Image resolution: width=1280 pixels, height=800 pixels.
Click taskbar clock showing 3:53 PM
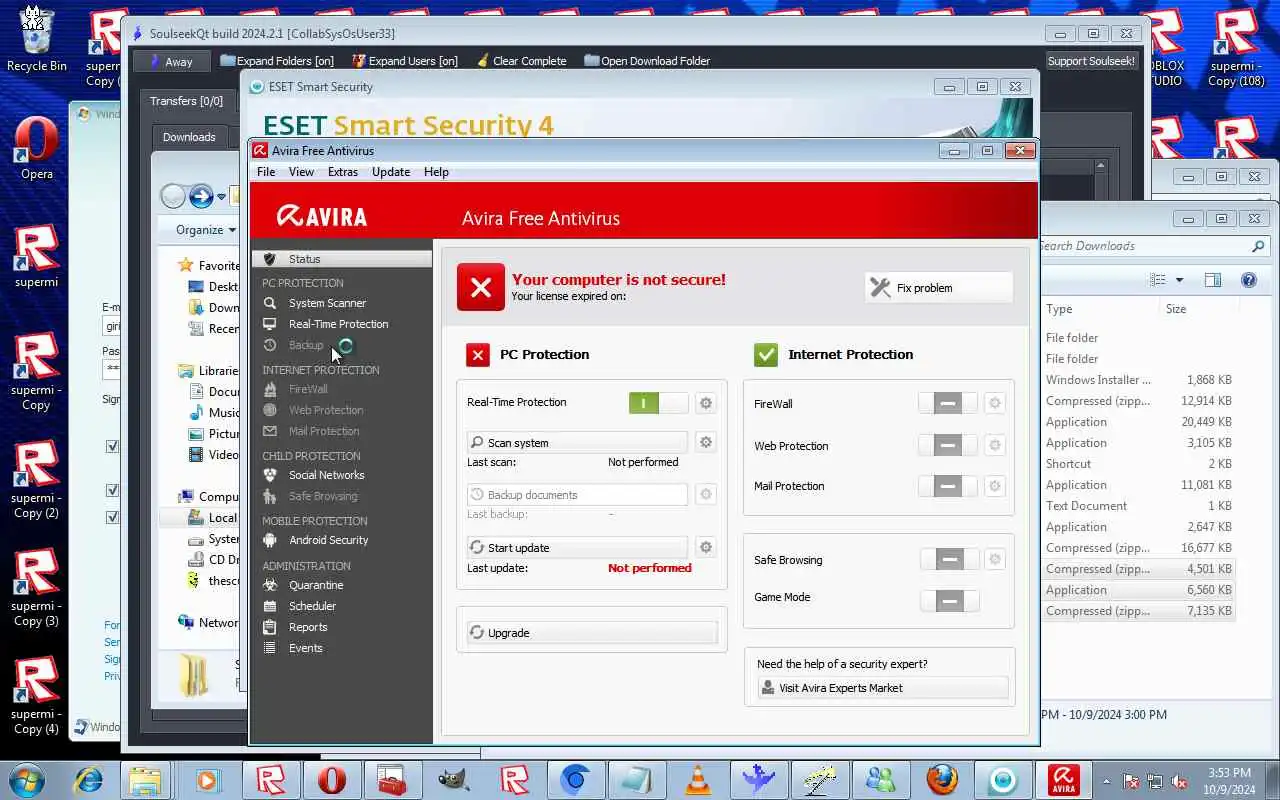1228,780
